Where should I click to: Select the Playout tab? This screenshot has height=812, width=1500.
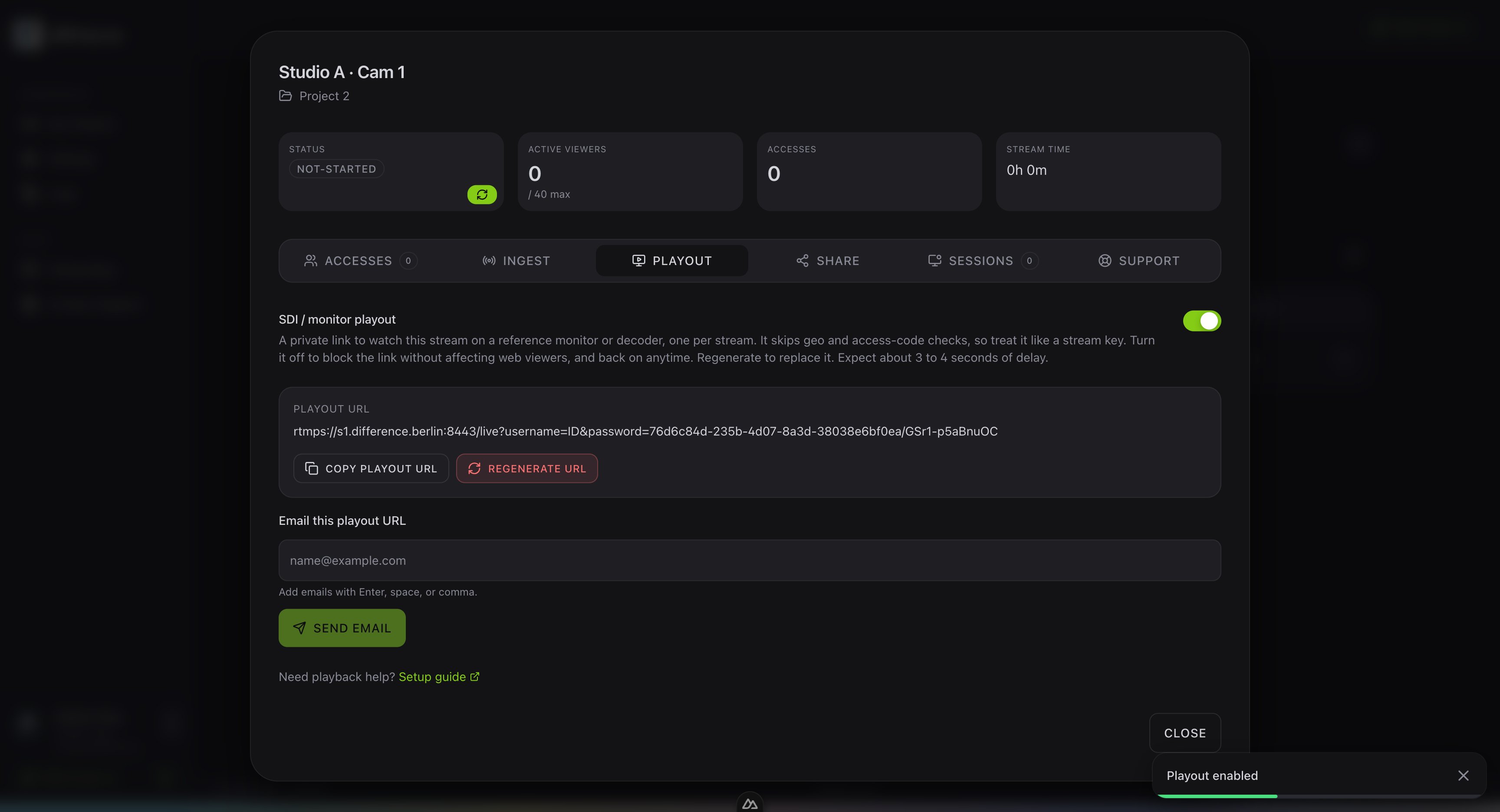coord(672,261)
